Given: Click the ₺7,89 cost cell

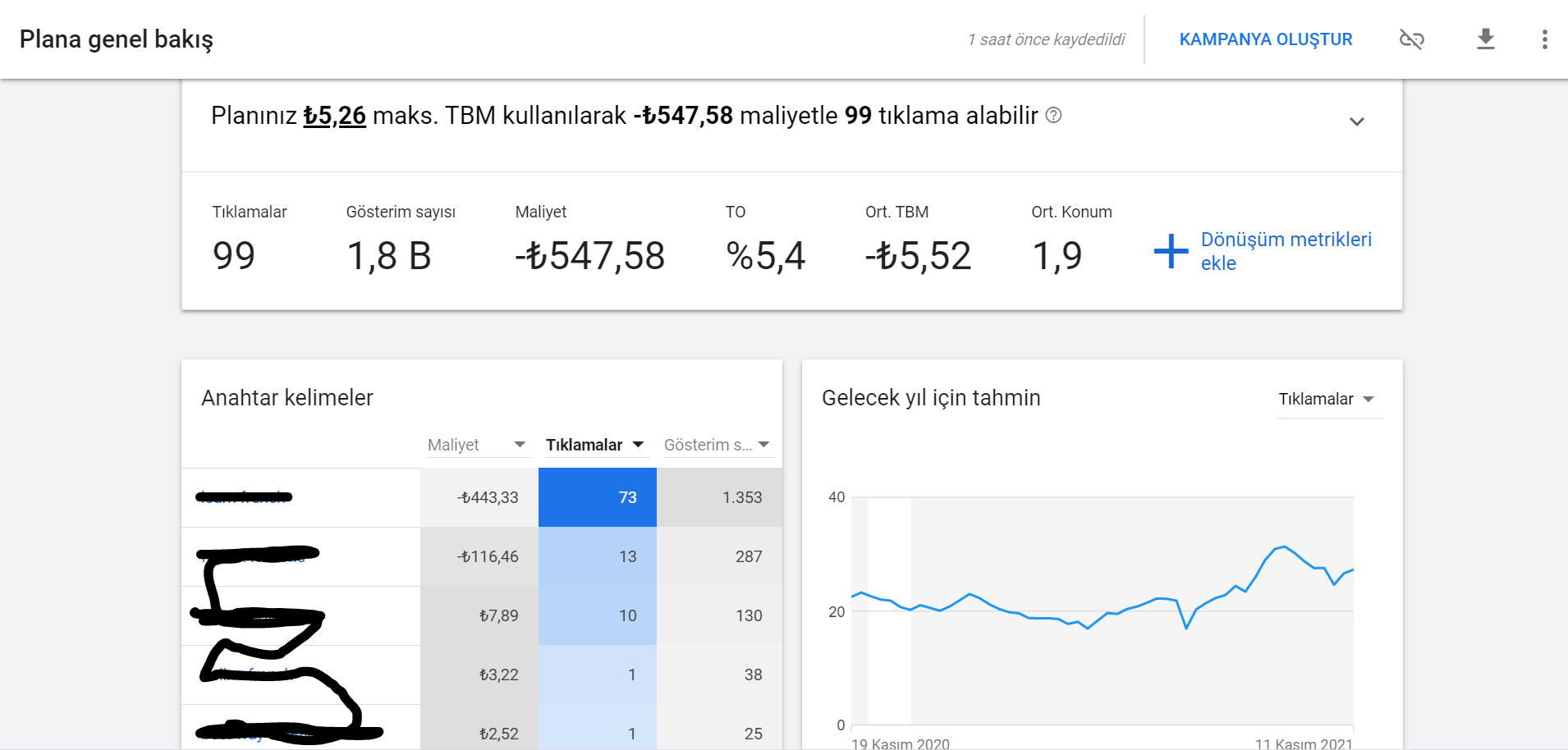Looking at the screenshot, I should (x=479, y=615).
